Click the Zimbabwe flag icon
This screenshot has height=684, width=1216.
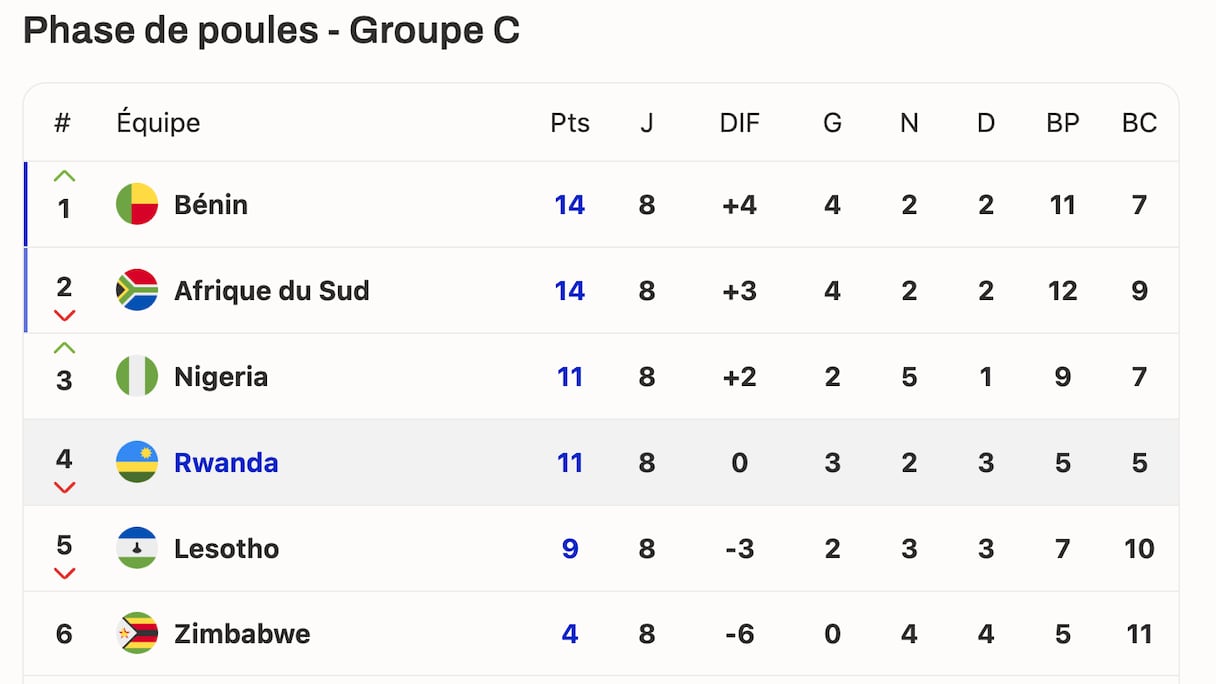coord(137,633)
